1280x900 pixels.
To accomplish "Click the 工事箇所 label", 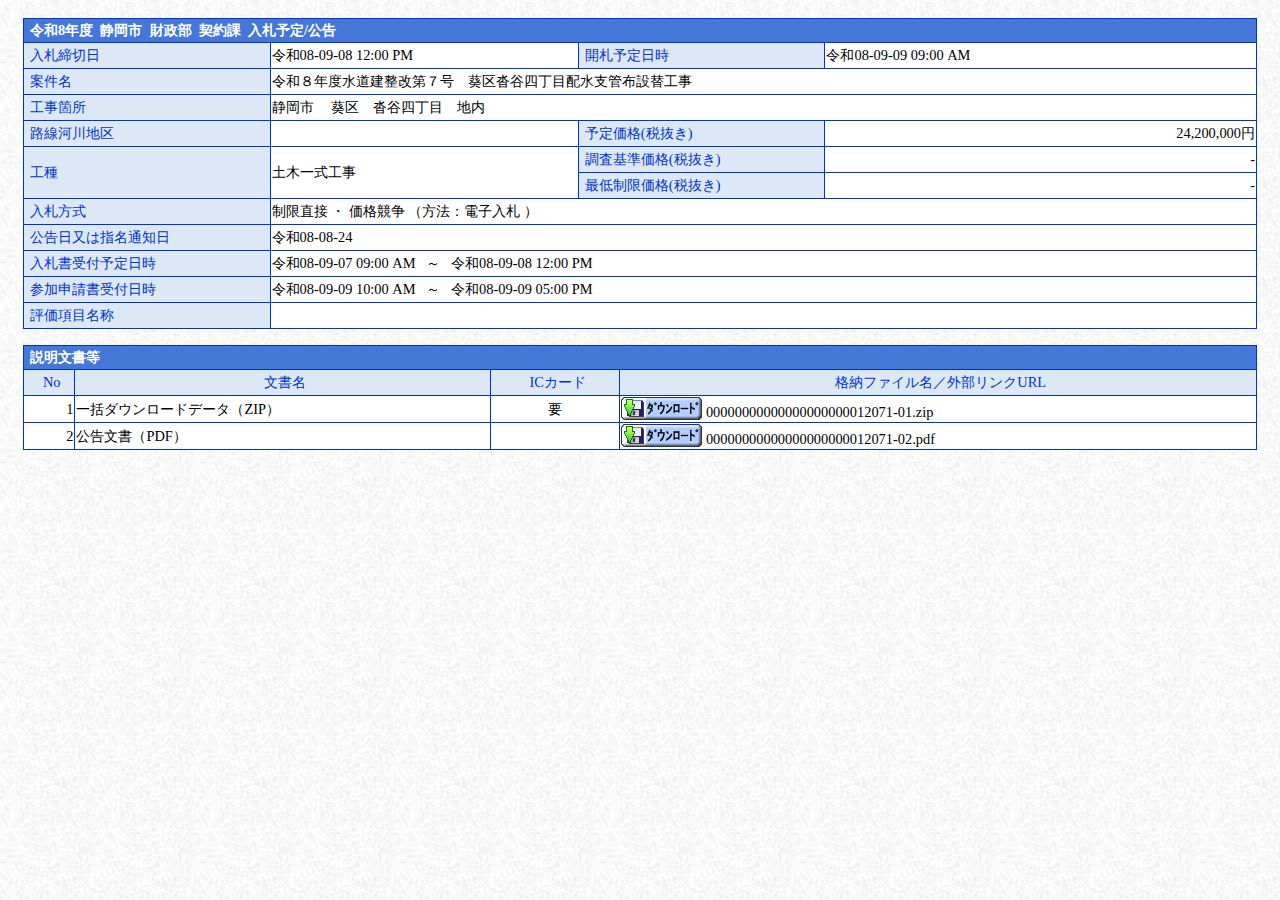I will click(58, 108).
